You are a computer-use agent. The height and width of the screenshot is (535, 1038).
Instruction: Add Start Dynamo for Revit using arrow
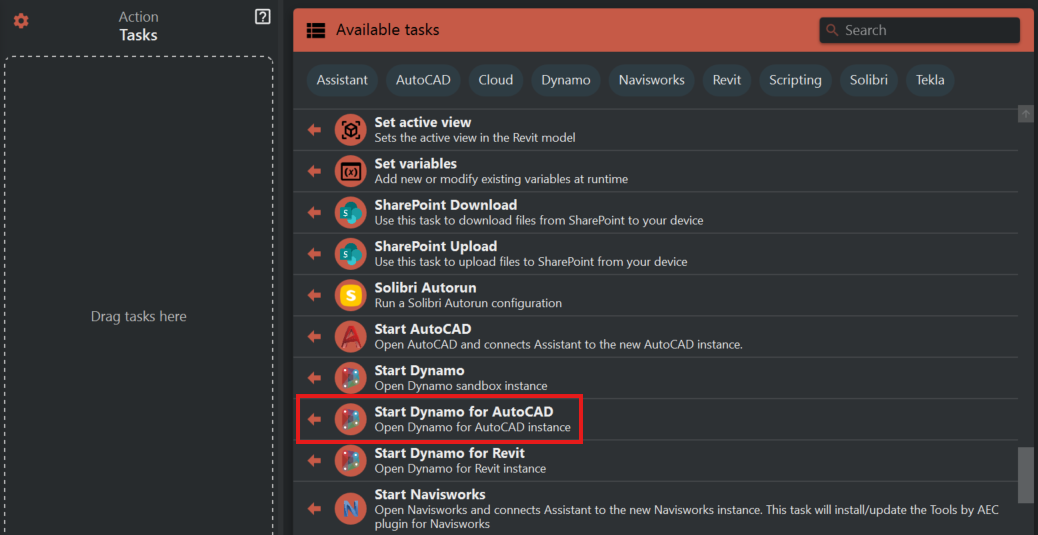coord(314,460)
